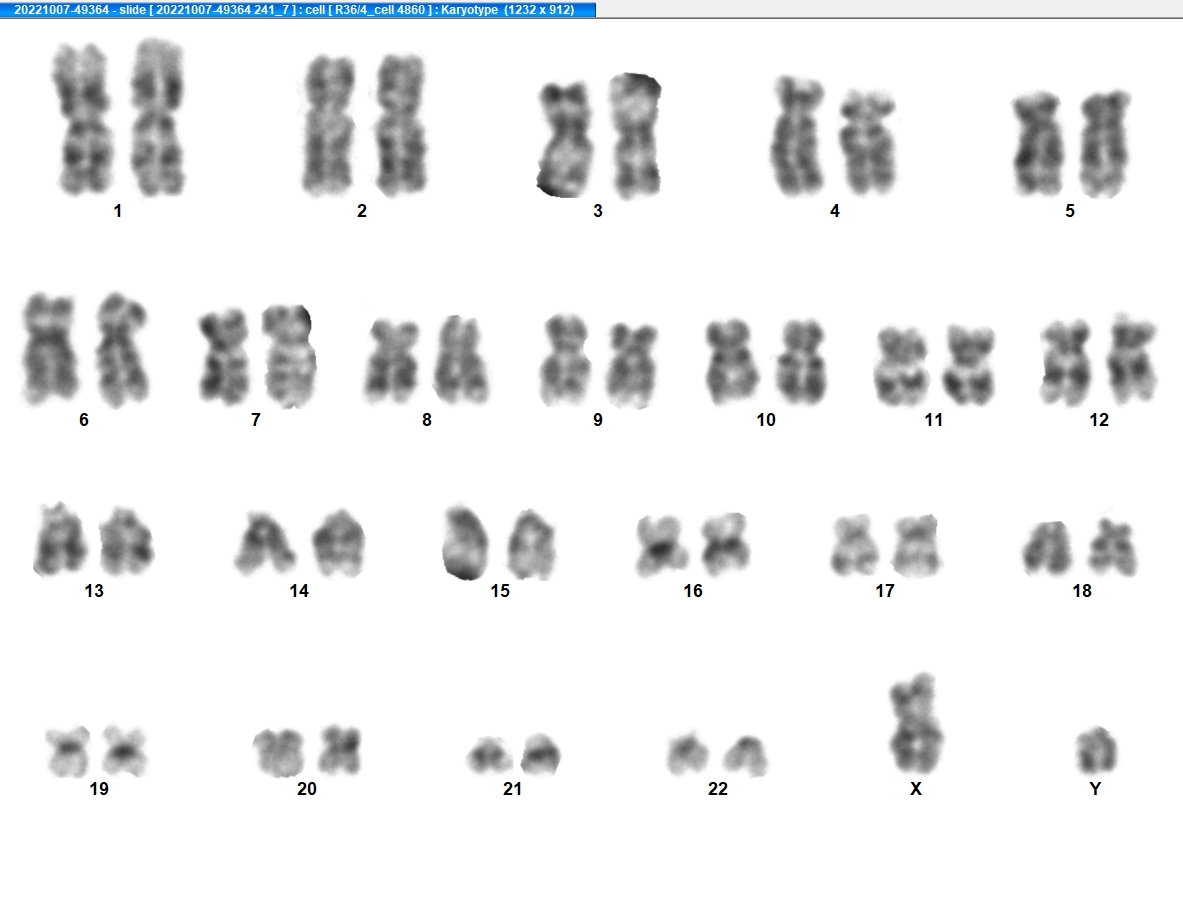The width and height of the screenshot is (1183, 897).
Task: Select the chromosome 15 pair
Action: pos(499,542)
